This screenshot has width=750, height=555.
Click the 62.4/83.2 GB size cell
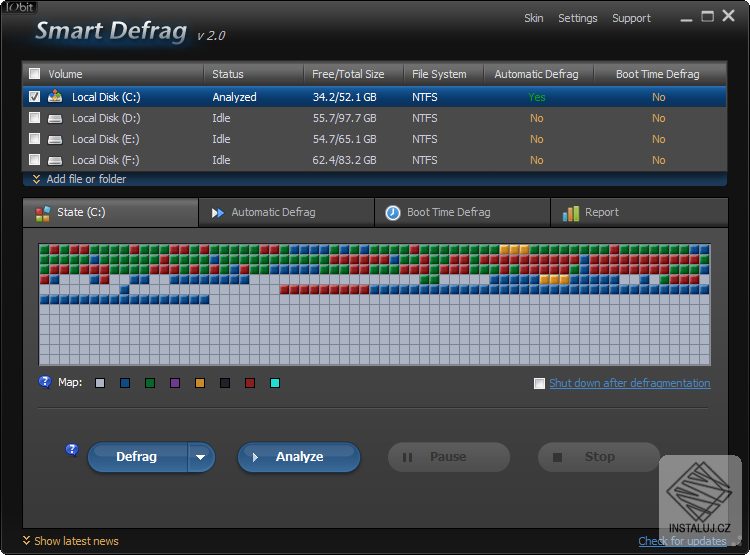tap(344, 160)
